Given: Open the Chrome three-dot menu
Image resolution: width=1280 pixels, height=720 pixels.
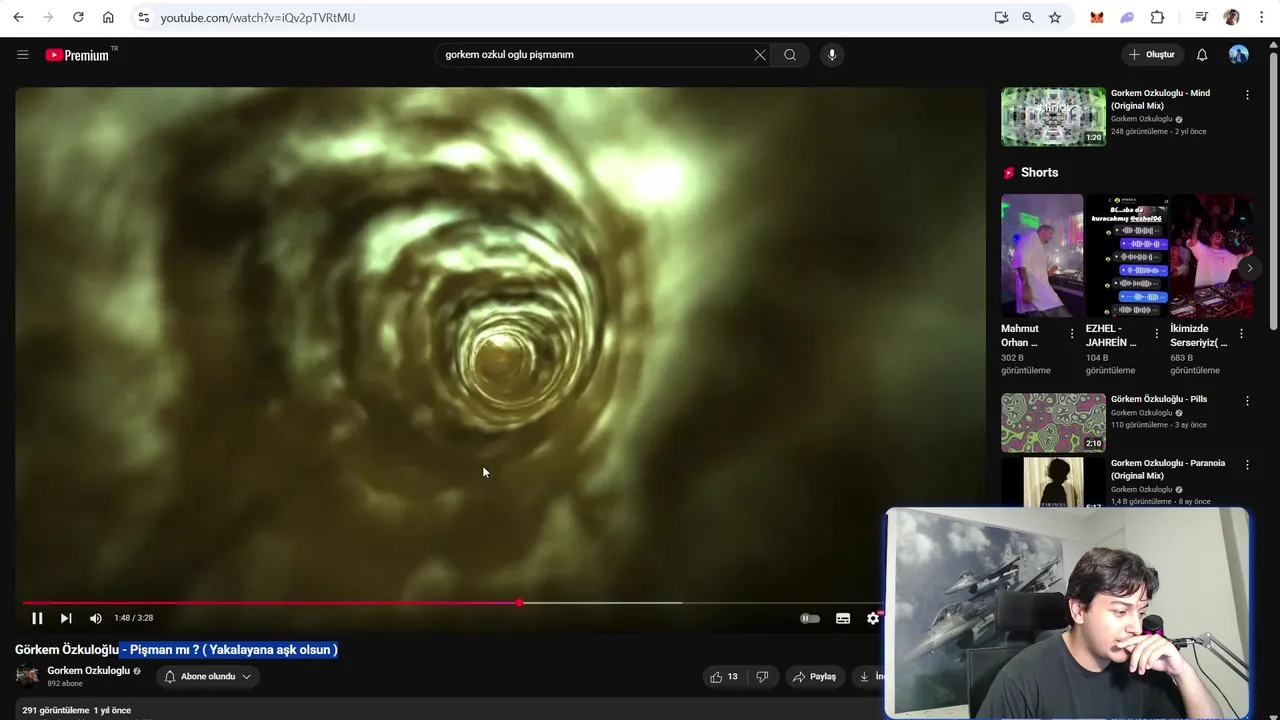Looking at the screenshot, I should click(x=1261, y=17).
